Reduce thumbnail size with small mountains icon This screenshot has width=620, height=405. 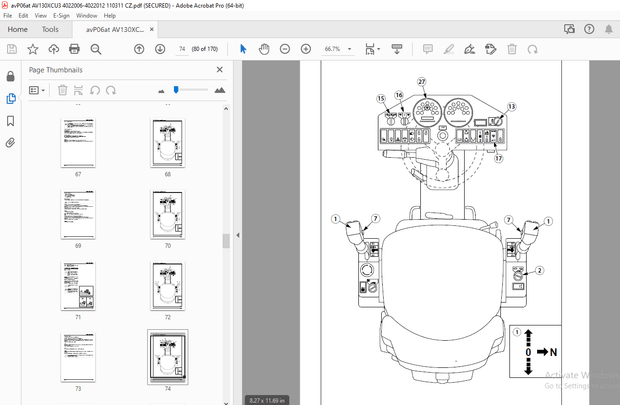click(161, 91)
